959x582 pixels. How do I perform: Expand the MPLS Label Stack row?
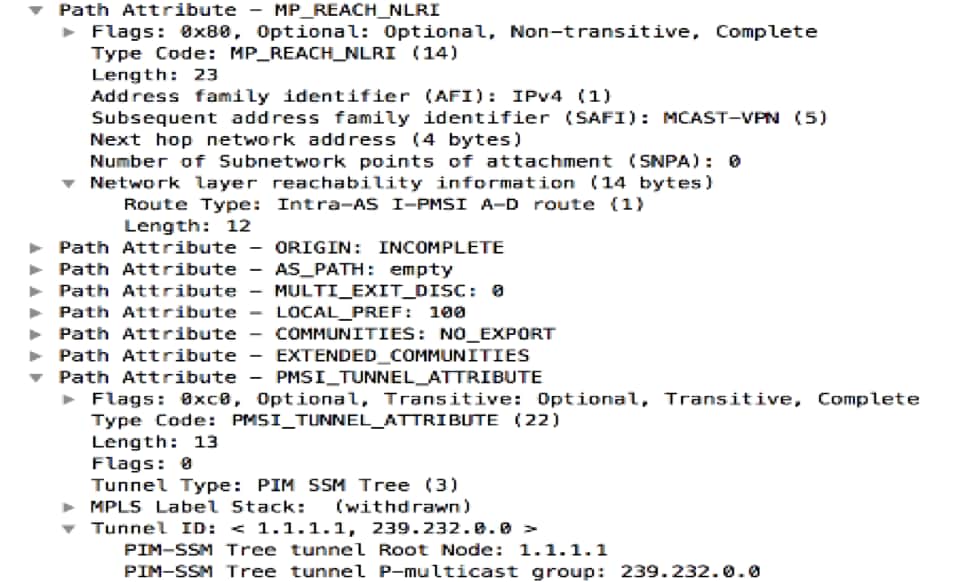pyautogui.click(x=68, y=507)
